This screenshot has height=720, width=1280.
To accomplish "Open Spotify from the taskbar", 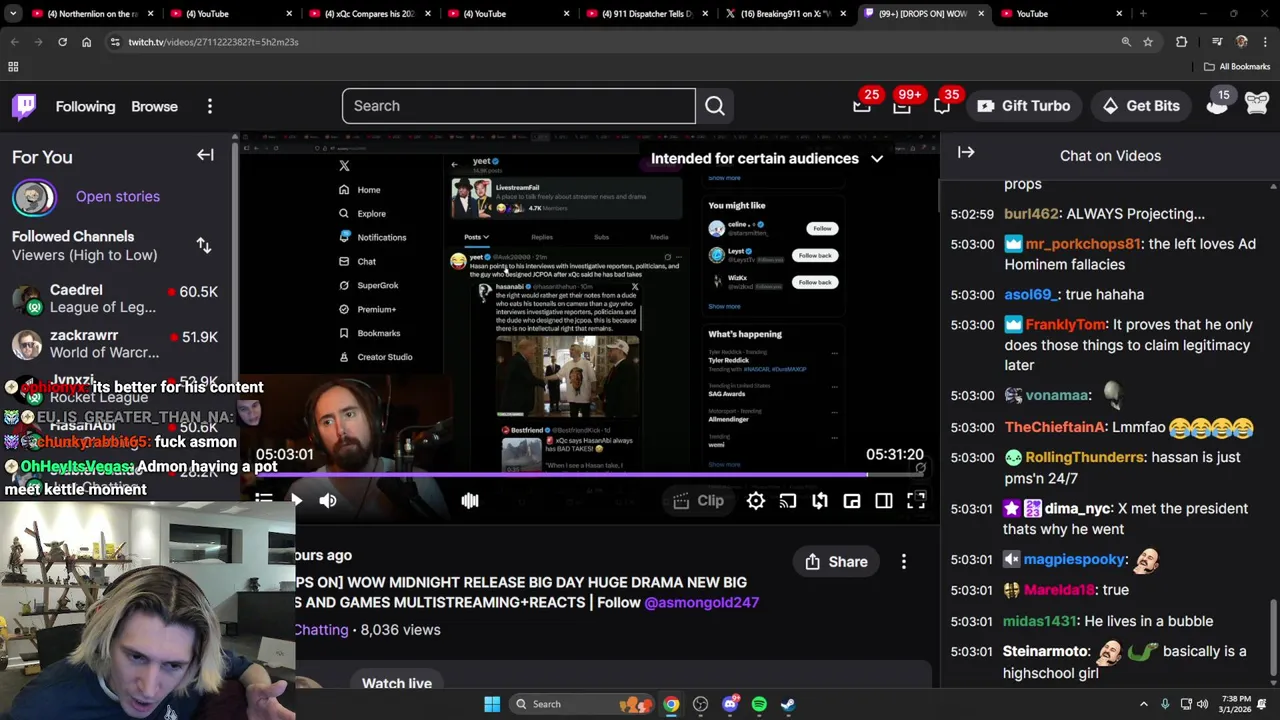I will tap(759, 704).
